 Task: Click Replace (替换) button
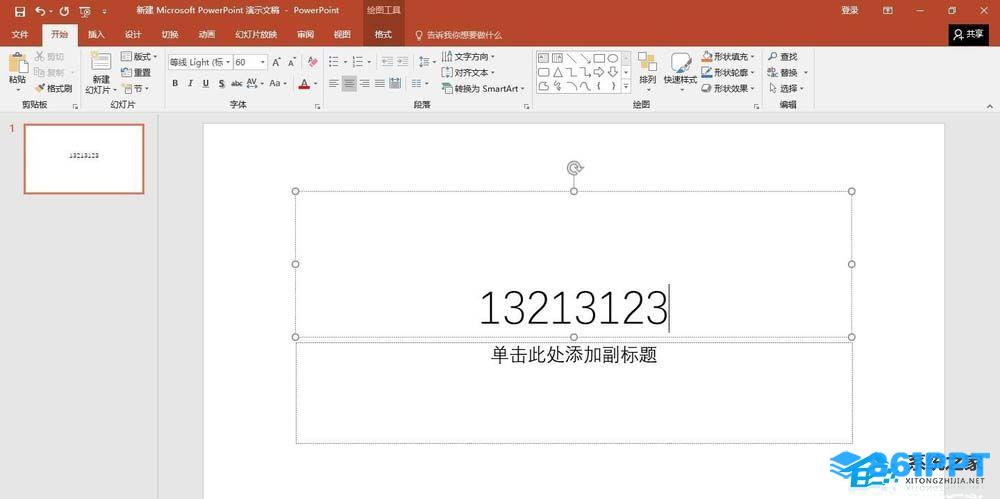[x=787, y=72]
